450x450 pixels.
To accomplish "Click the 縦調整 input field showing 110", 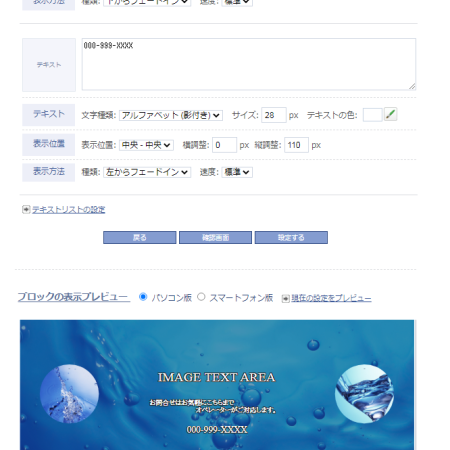I will tap(296, 145).
